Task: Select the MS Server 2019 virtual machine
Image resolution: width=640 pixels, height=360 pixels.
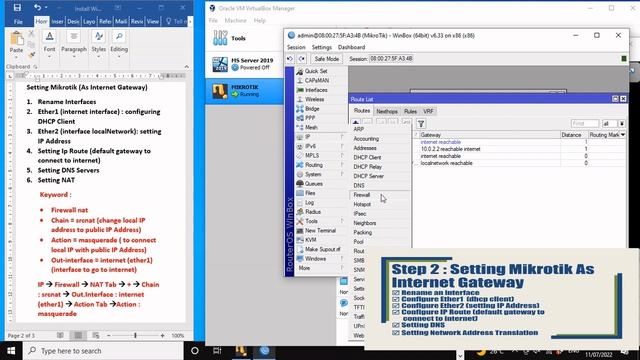Action: [244, 64]
